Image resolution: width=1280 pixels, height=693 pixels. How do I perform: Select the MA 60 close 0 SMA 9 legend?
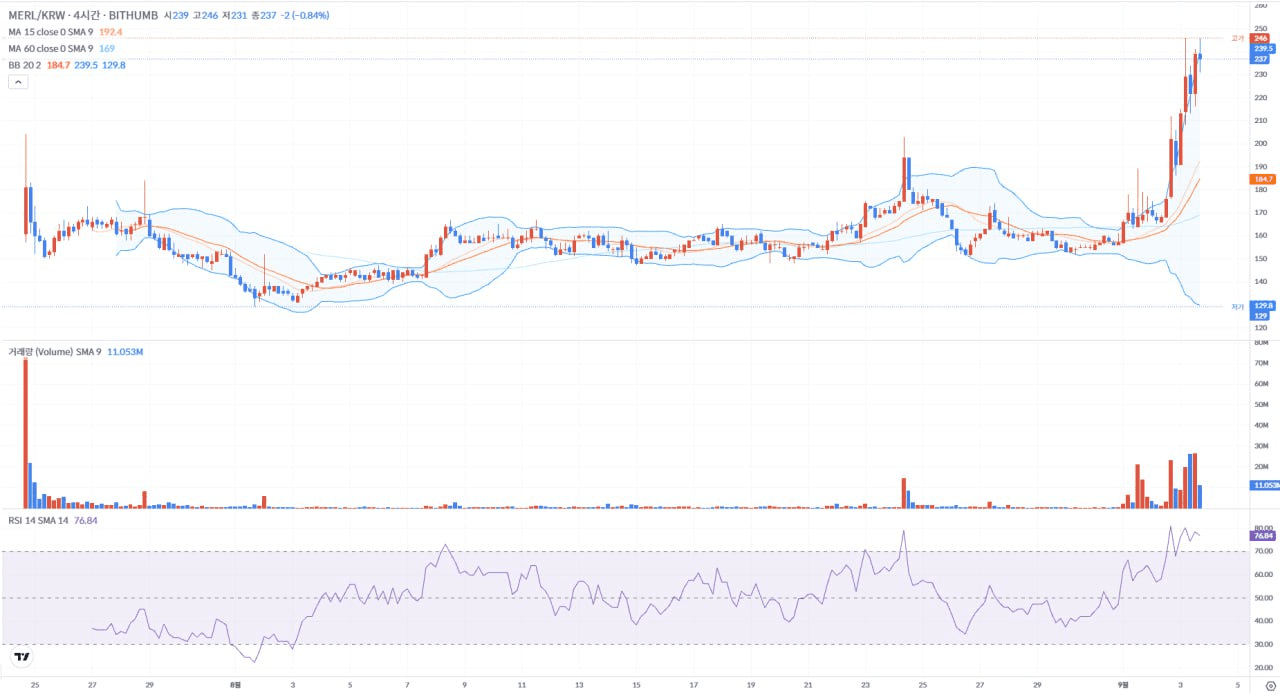click(51, 48)
